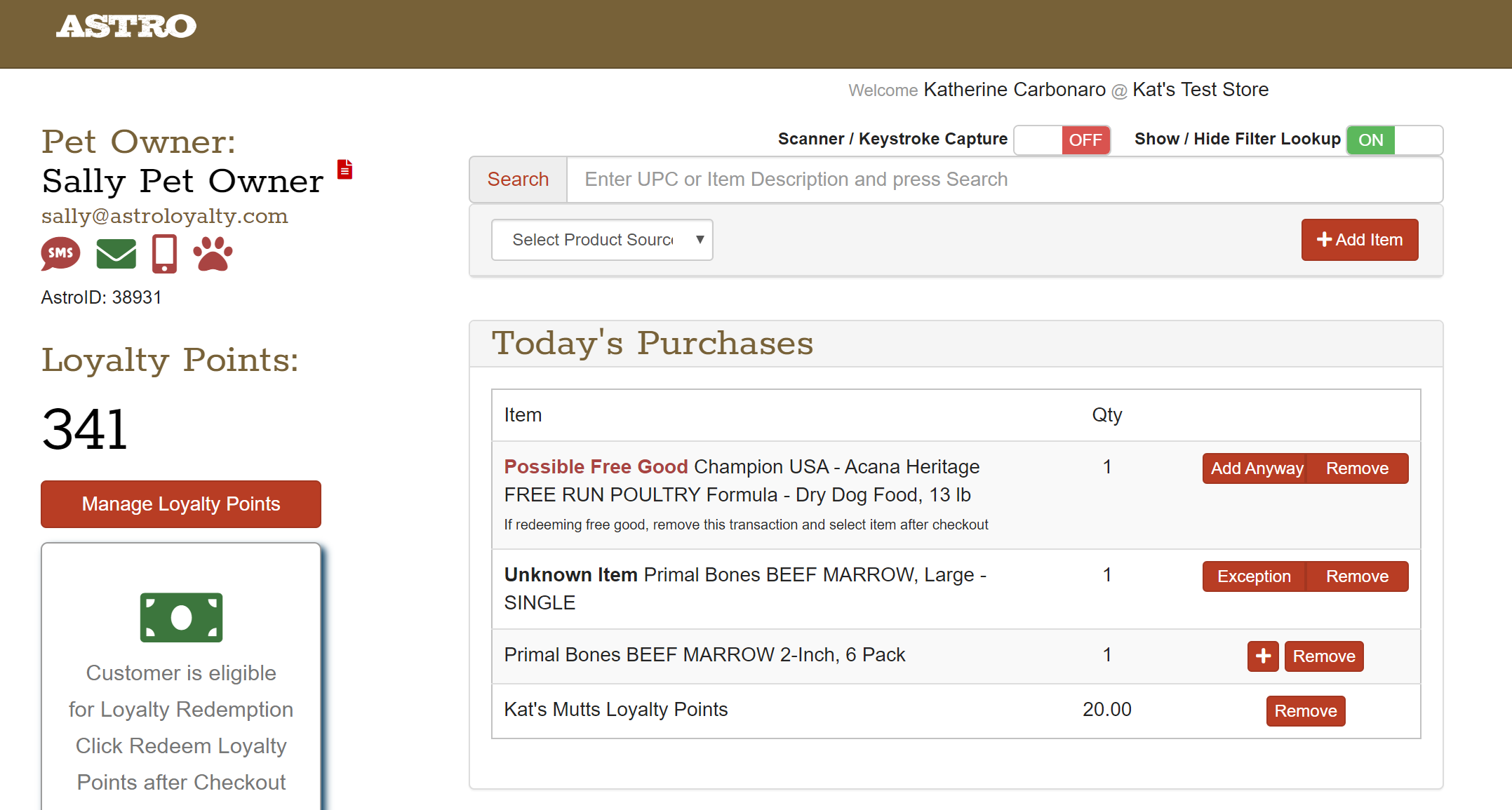Remove the Possible Free Good item
The image size is (1512, 810).
coord(1356,468)
